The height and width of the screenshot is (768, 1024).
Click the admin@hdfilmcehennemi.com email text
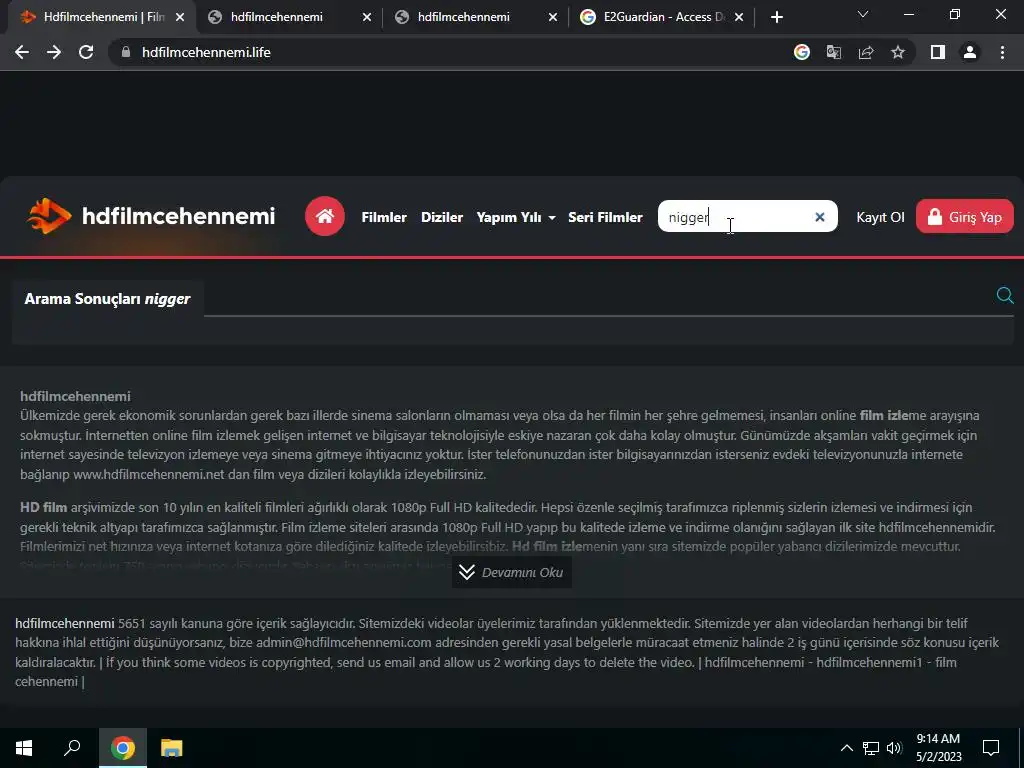pyautogui.click(x=344, y=643)
